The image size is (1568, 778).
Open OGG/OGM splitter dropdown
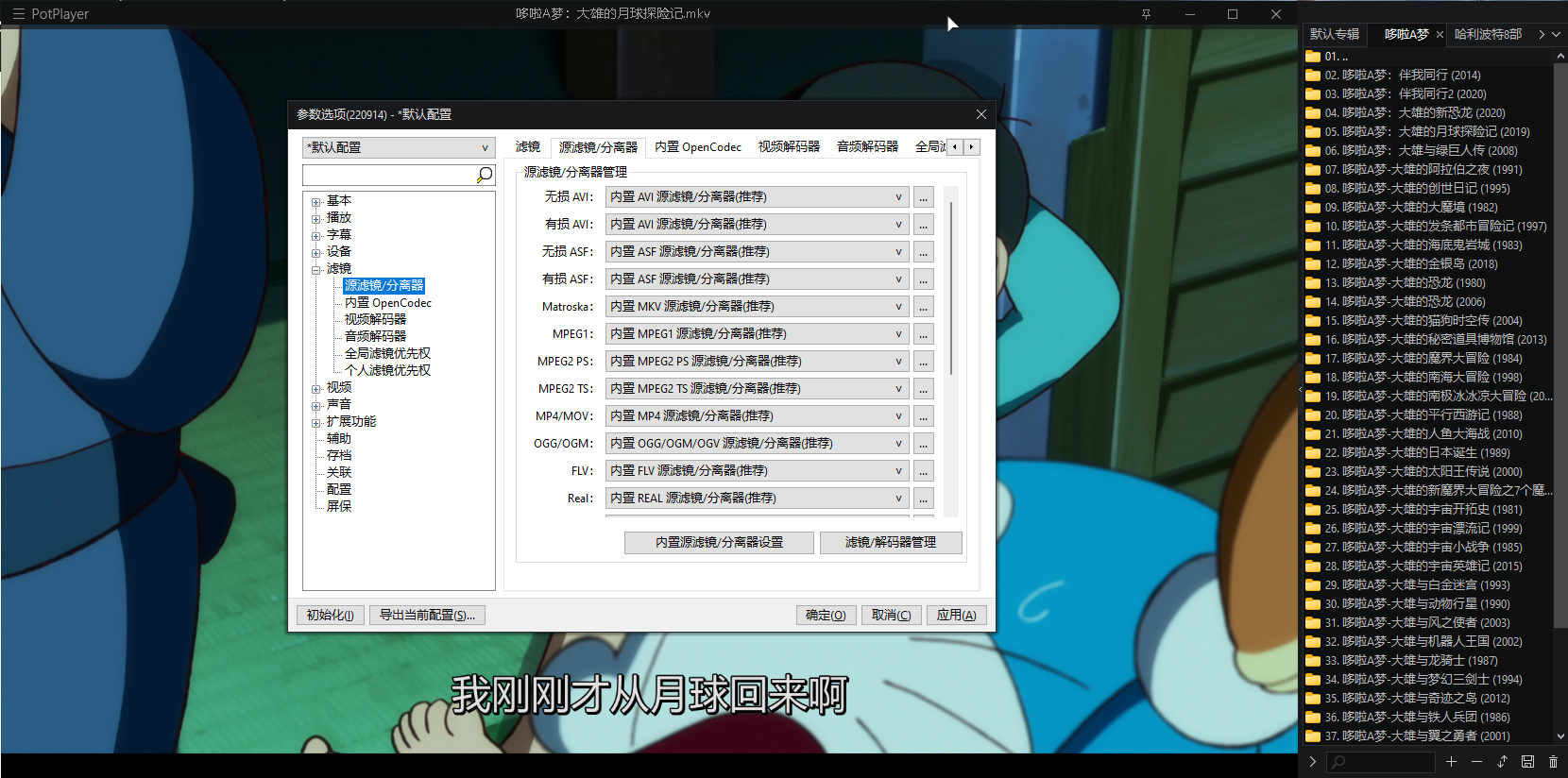point(757,444)
